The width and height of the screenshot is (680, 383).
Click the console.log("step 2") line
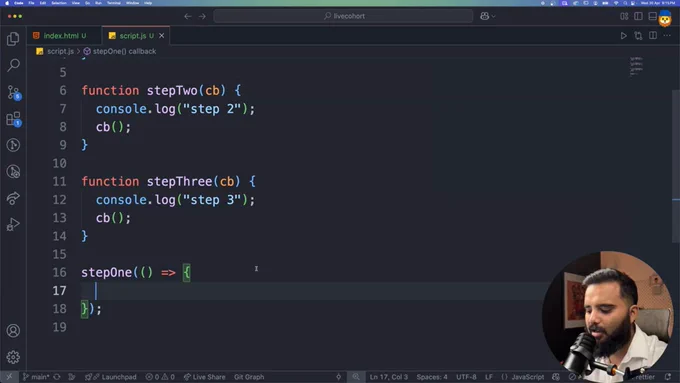pyautogui.click(x=175, y=108)
